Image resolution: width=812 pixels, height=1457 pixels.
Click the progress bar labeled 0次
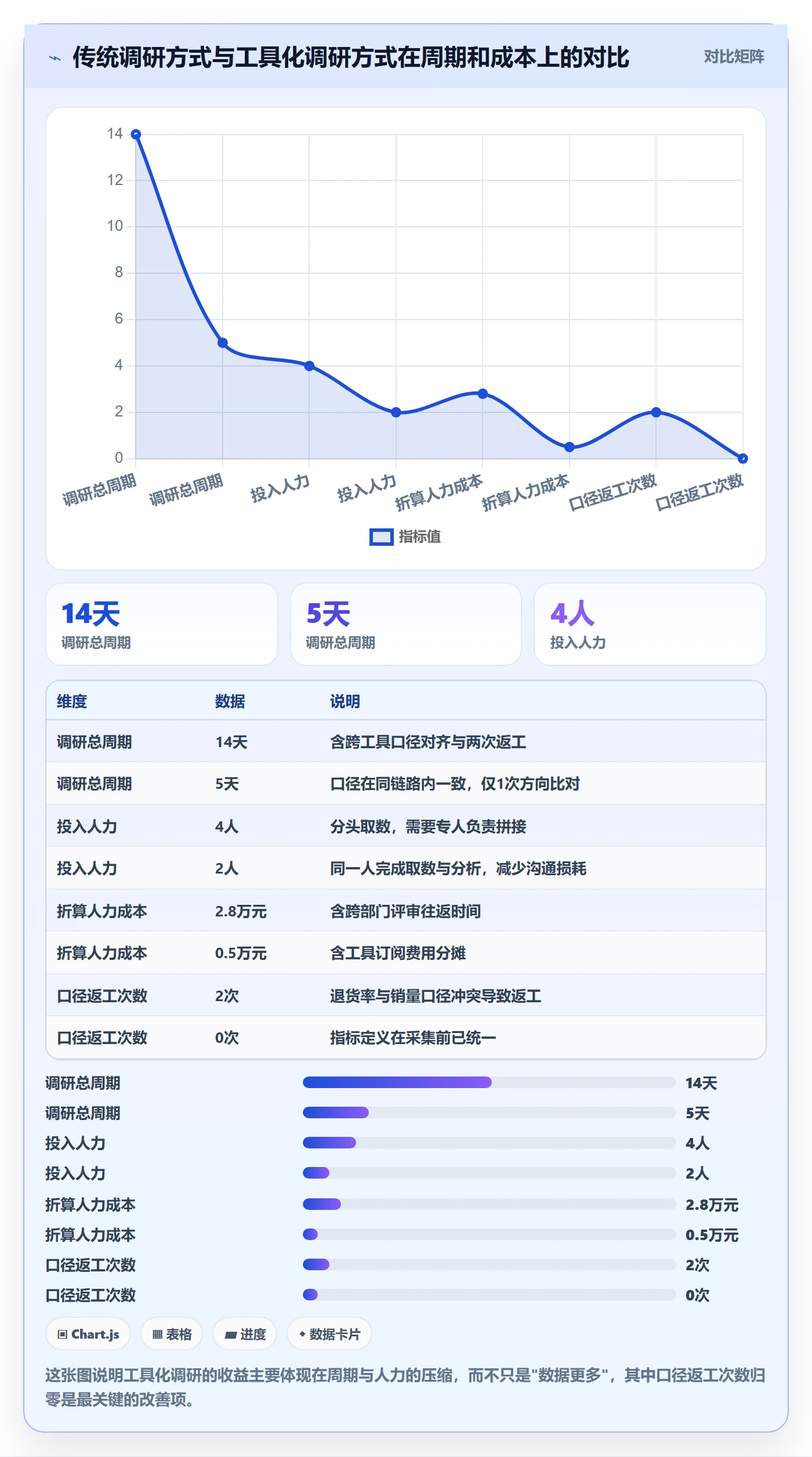click(490, 1295)
